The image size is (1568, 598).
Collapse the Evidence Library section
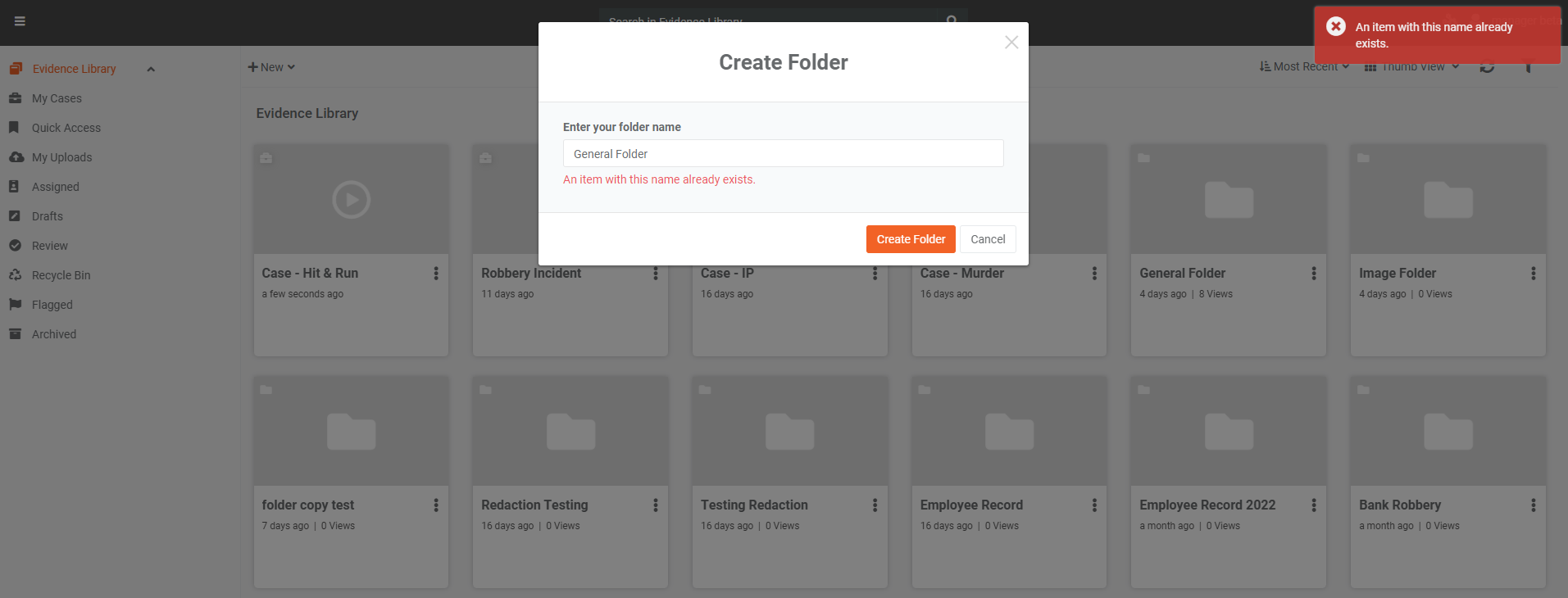coord(151,70)
